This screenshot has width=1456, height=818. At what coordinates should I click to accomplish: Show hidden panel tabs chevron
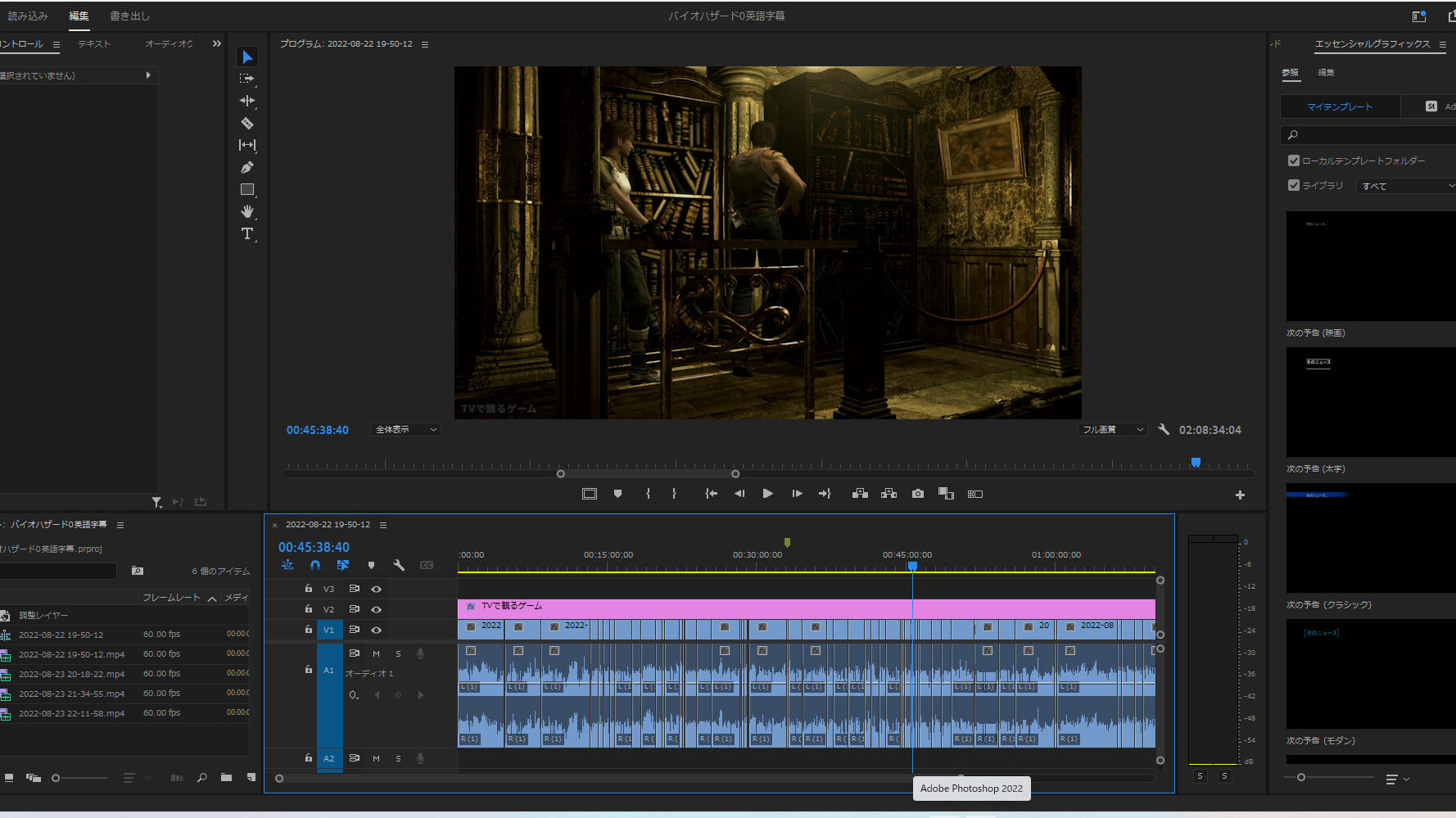pos(216,44)
